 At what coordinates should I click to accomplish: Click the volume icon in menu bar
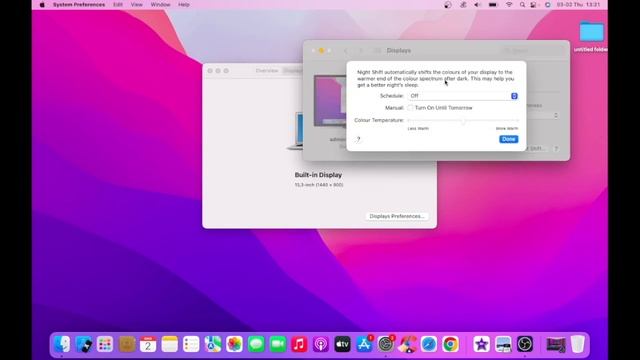478,4
